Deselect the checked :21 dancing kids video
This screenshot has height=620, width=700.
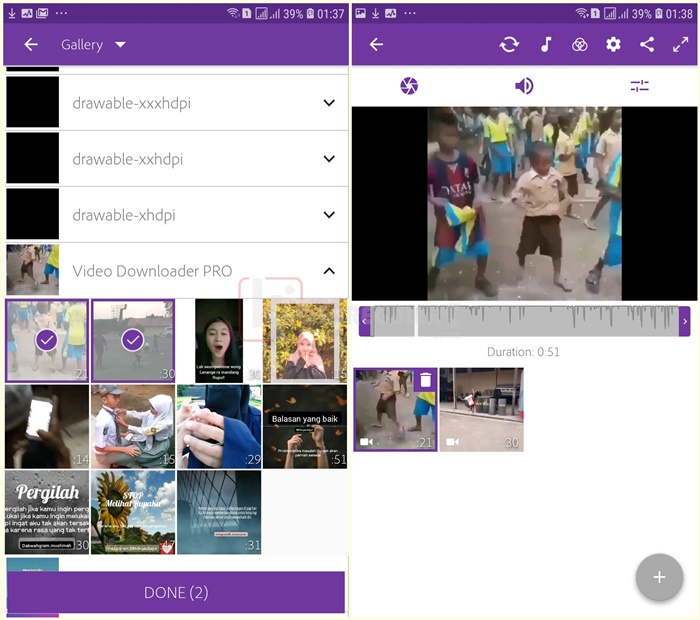[x=47, y=341]
